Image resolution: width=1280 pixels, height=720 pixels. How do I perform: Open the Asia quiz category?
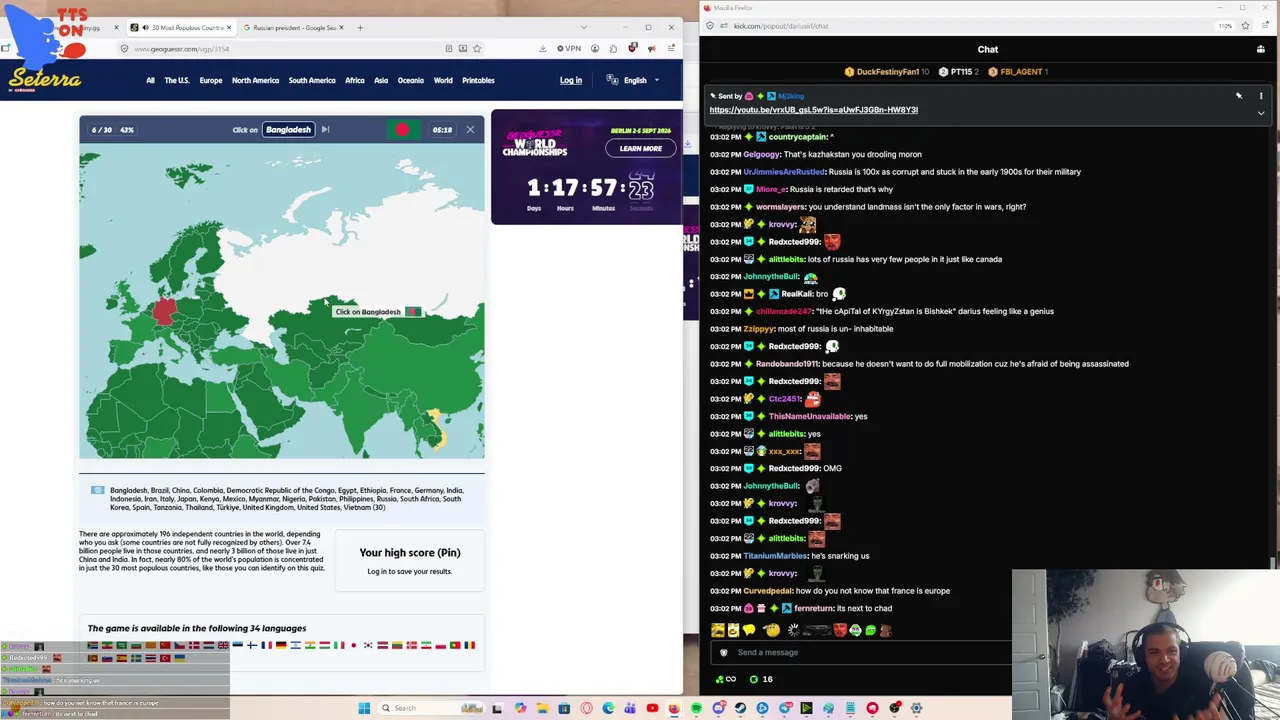tap(381, 80)
